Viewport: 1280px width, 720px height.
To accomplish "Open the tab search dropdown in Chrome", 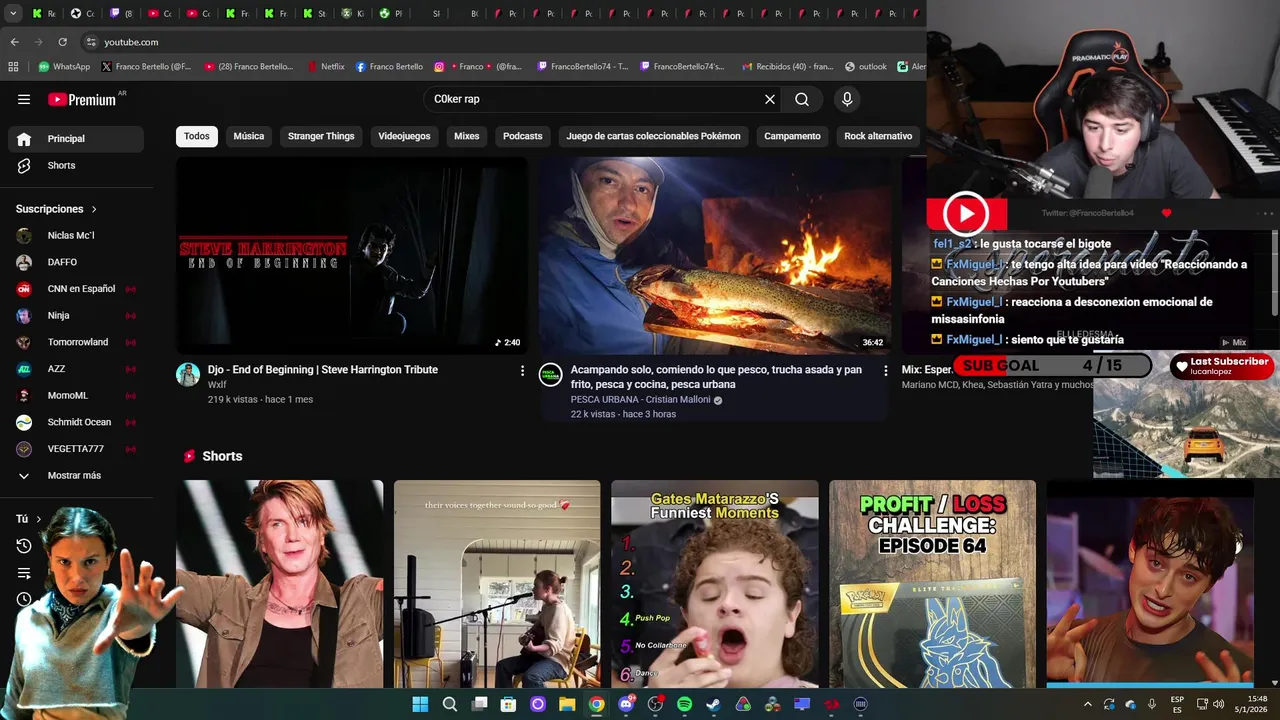I will tap(13, 14).
